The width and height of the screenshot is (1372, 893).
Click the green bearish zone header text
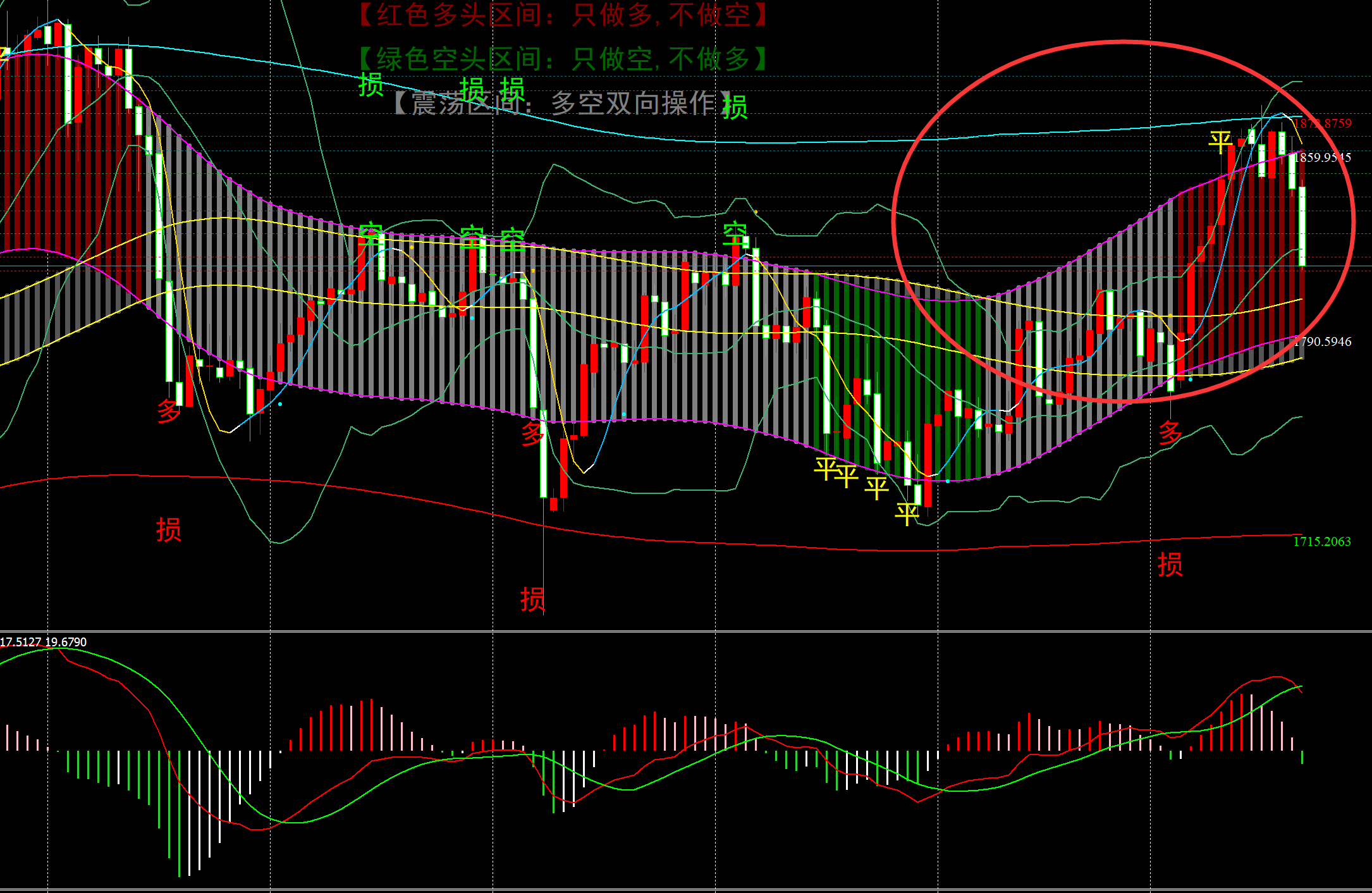pyautogui.click(x=563, y=59)
